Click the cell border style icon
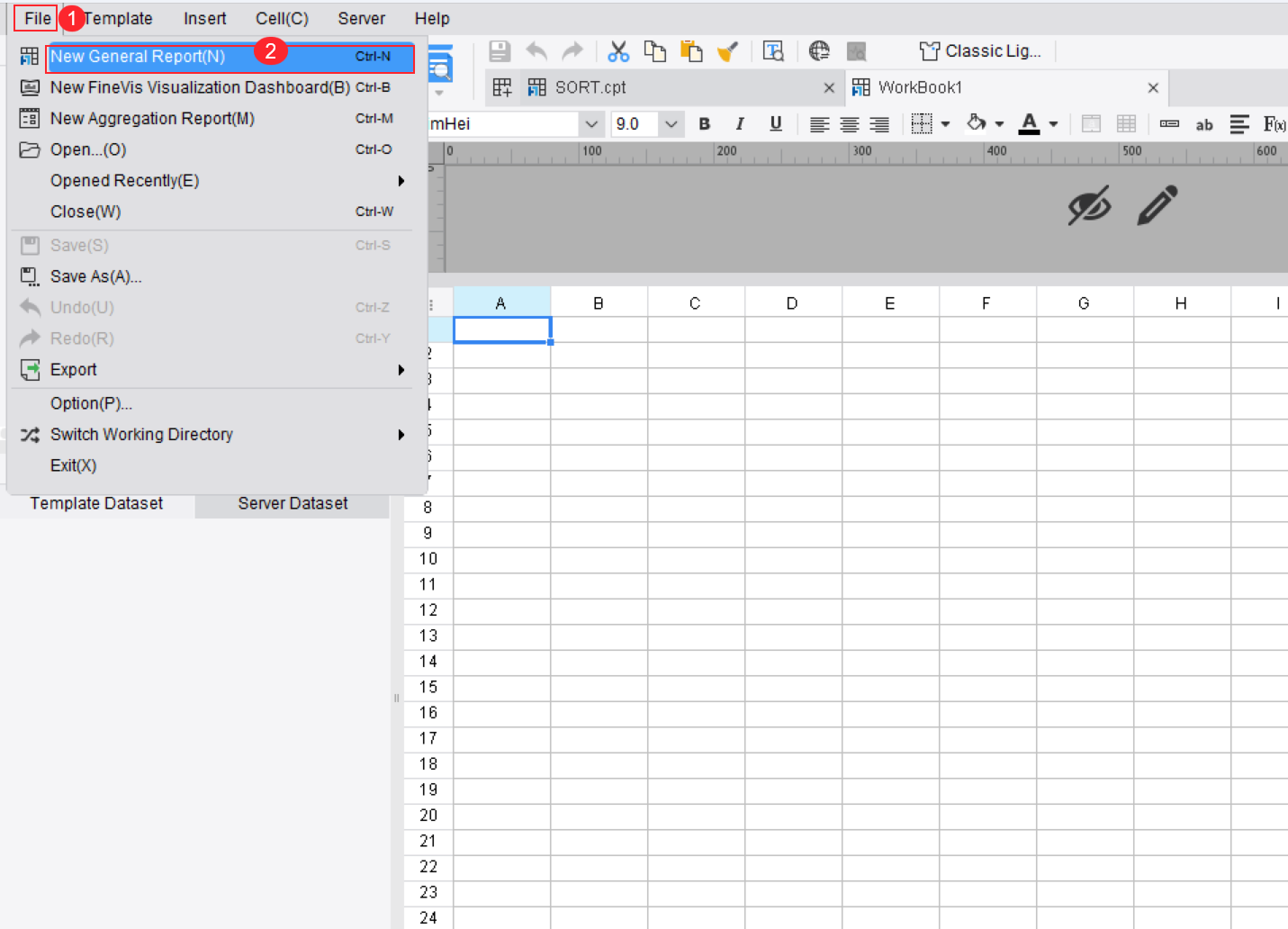Viewport: 1288px width, 929px height. (x=922, y=124)
